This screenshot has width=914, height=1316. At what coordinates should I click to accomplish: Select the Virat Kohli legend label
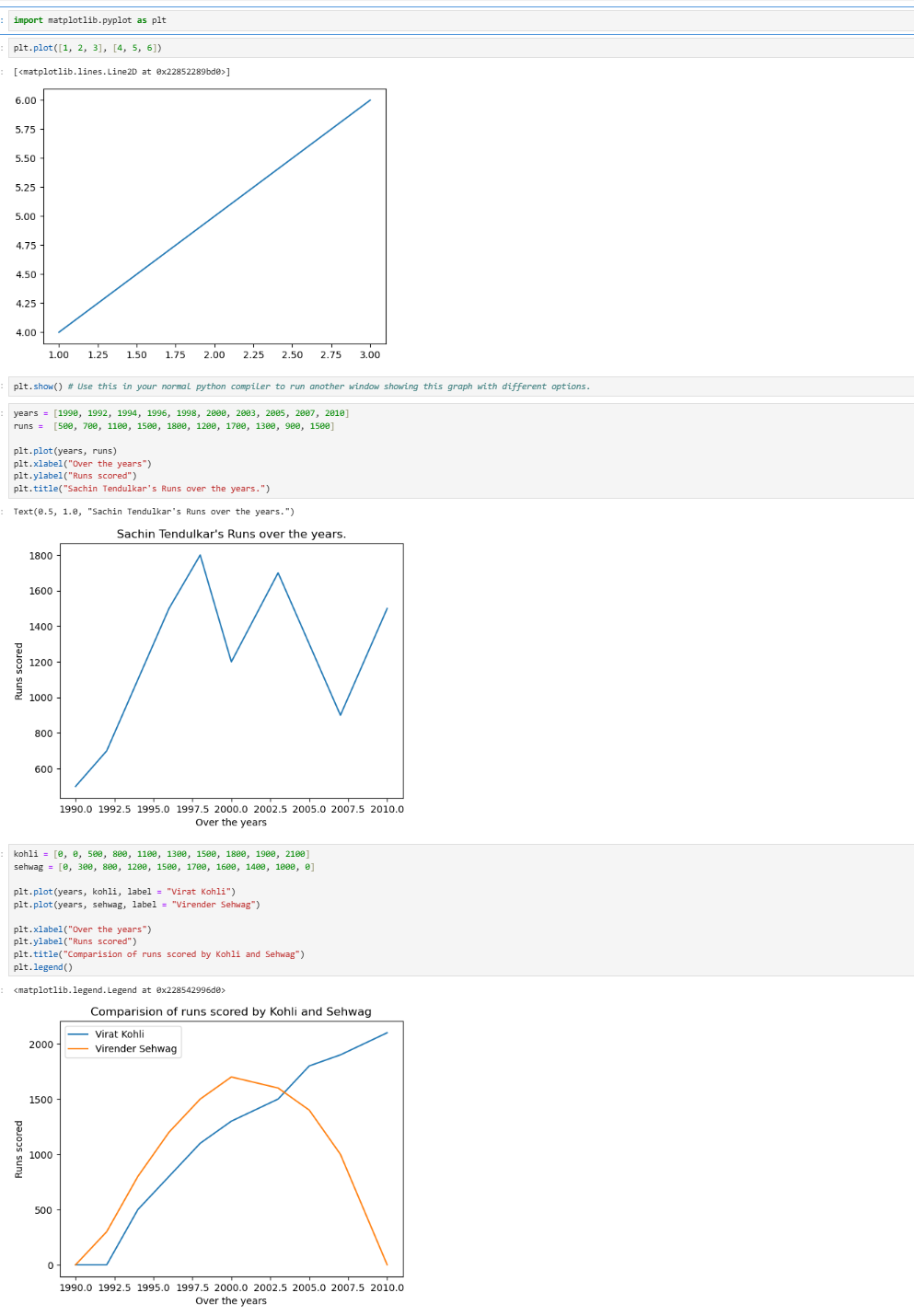click(x=120, y=1034)
